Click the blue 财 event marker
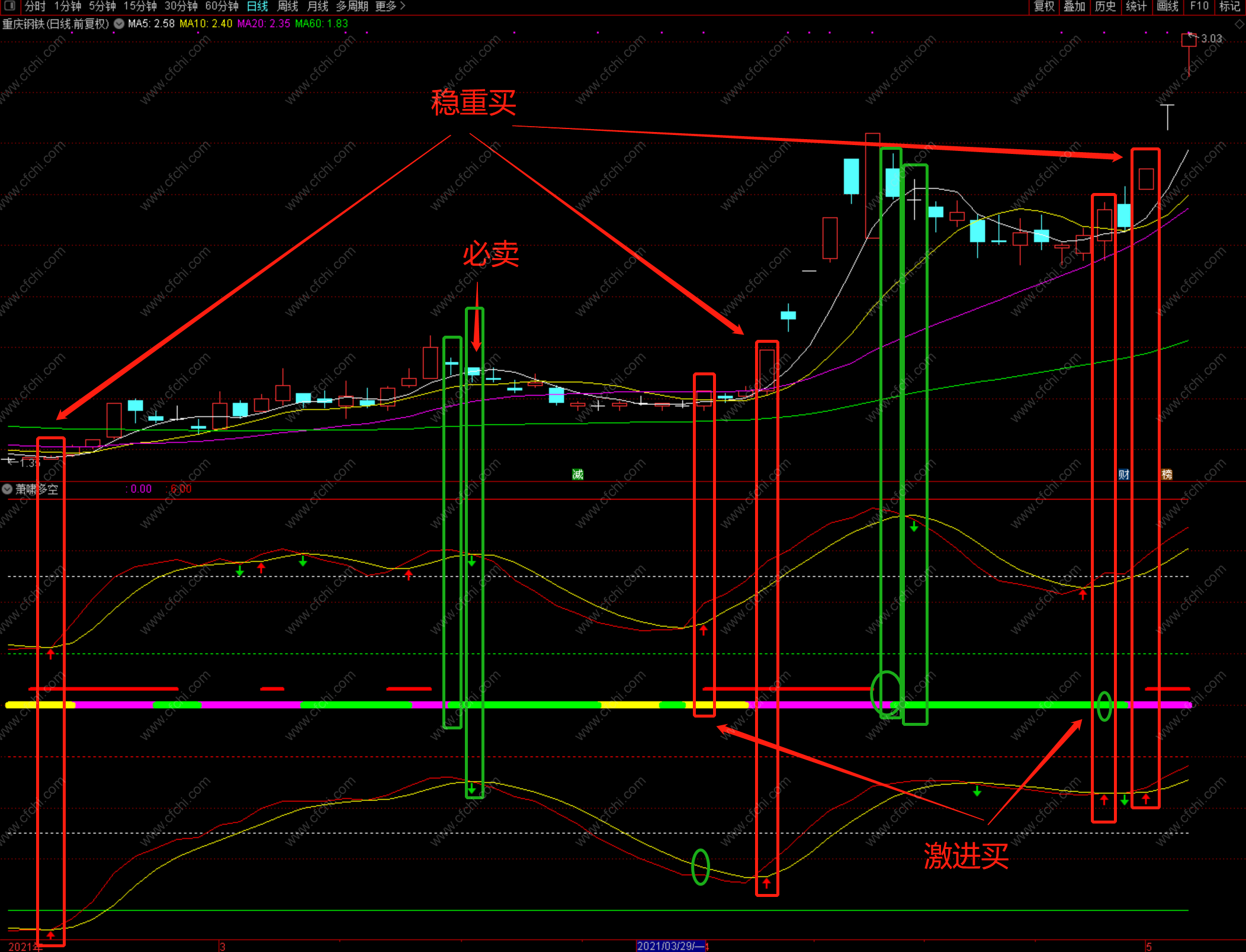 click(x=1123, y=474)
